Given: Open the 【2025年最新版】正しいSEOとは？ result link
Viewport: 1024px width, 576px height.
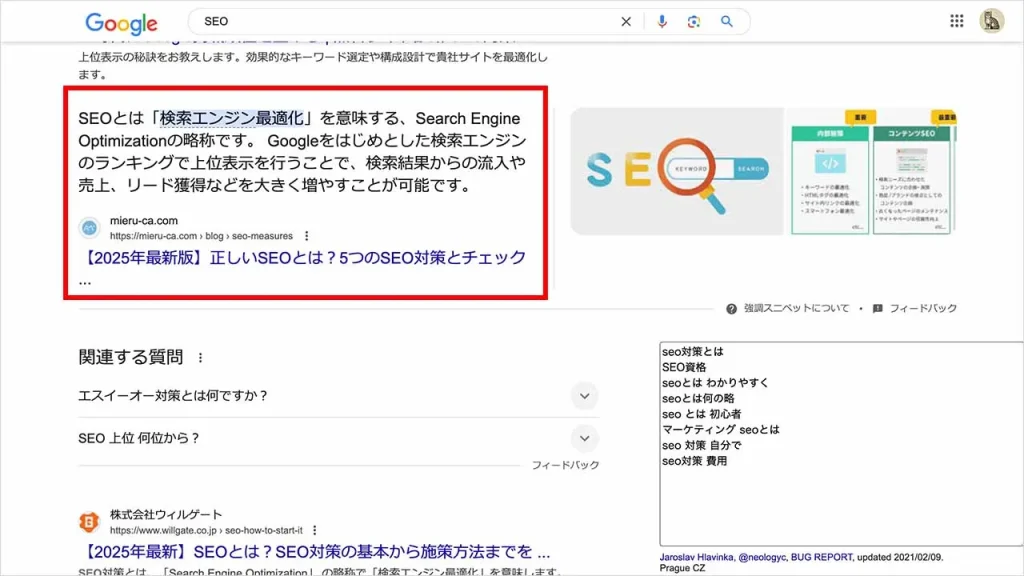Looking at the screenshot, I should (x=302, y=258).
